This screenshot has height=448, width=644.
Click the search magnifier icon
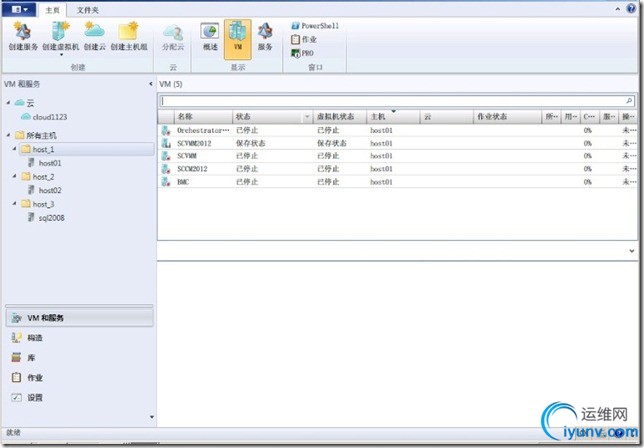pos(629,101)
